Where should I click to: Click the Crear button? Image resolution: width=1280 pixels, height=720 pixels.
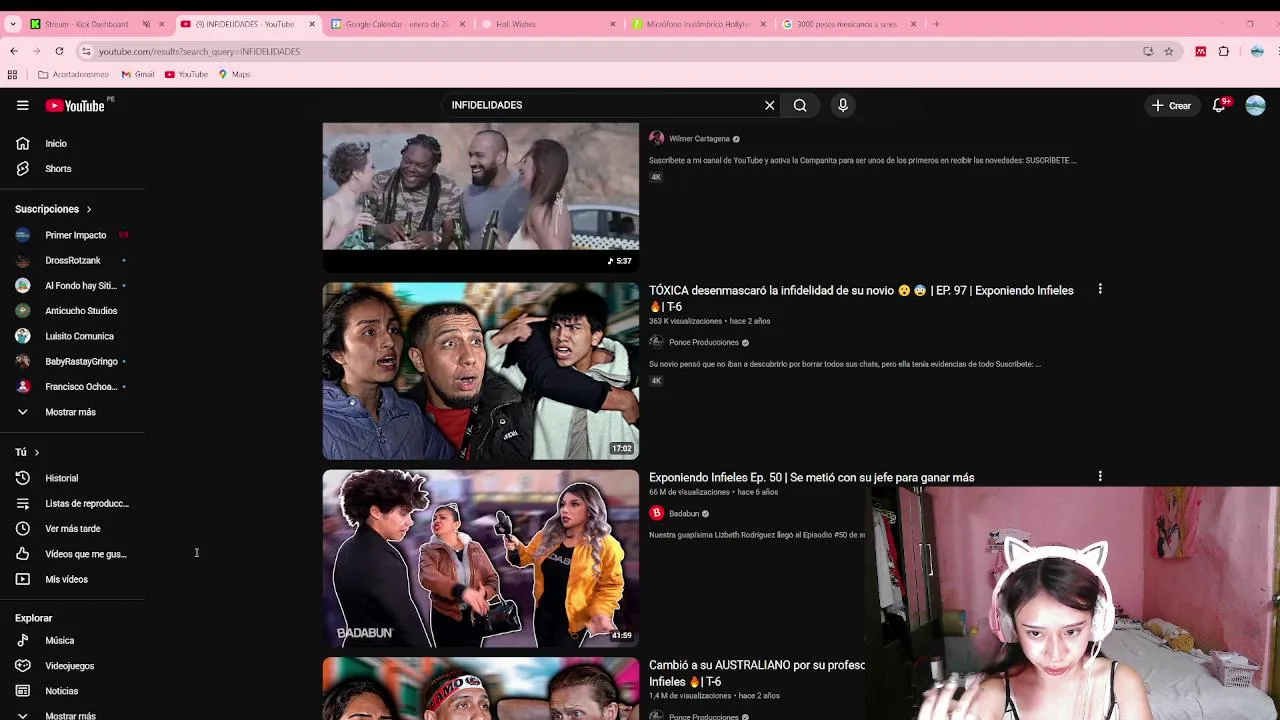click(1171, 105)
